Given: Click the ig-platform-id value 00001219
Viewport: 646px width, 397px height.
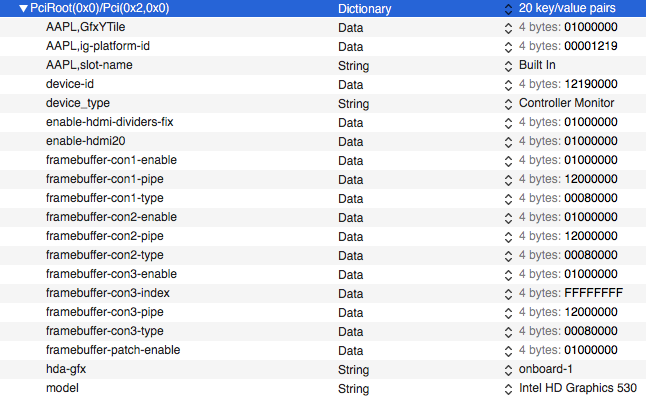Looking at the screenshot, I should pyautogui.click(x=591, y=46).
